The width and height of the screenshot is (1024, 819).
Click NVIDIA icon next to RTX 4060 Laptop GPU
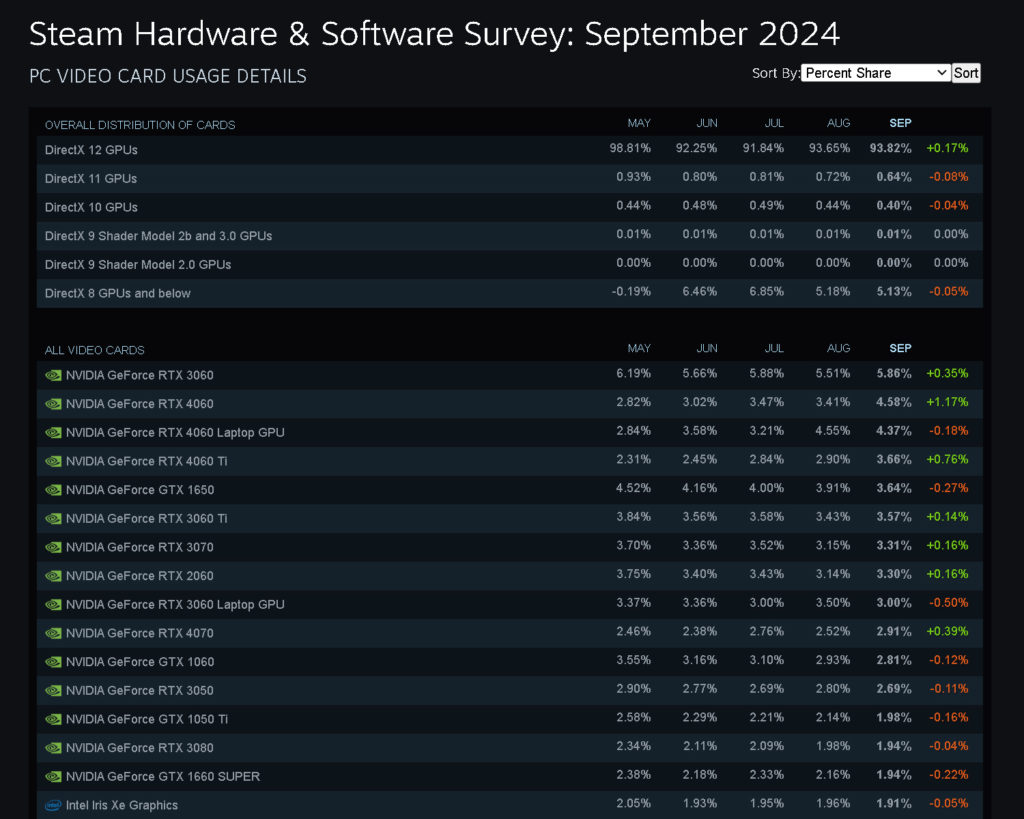(54, 433)
